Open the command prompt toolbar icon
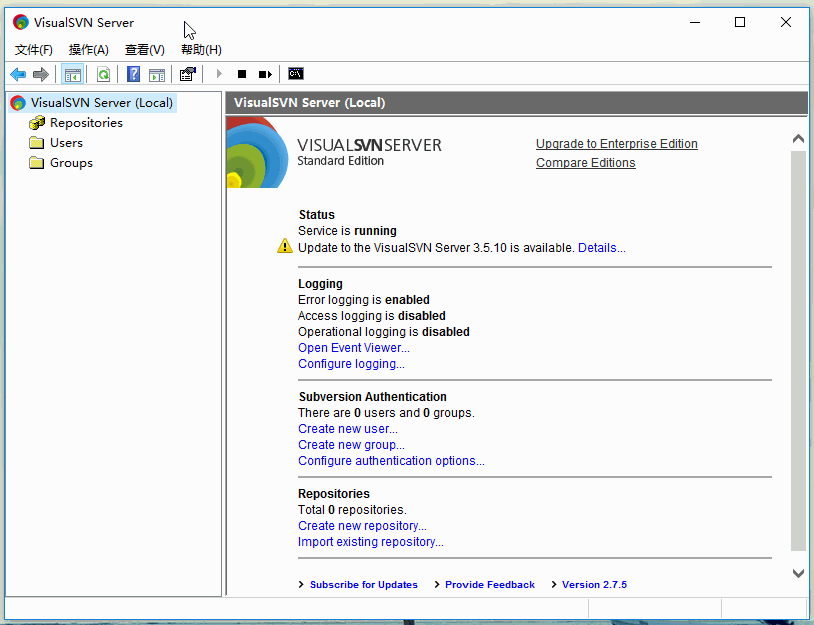Viewport: 814px width, 625px height. tap(296, 74)
